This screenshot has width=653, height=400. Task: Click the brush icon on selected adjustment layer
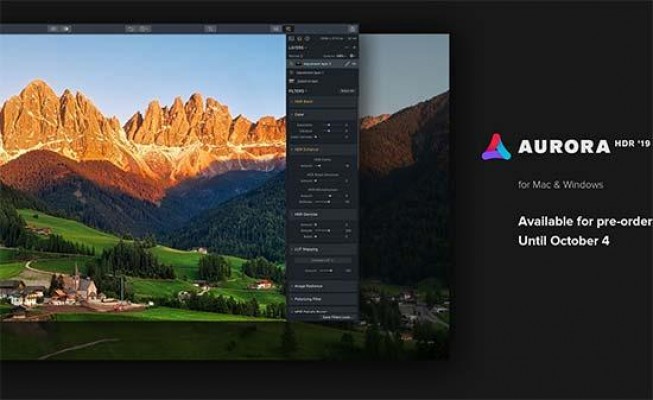tap(347, 64)
